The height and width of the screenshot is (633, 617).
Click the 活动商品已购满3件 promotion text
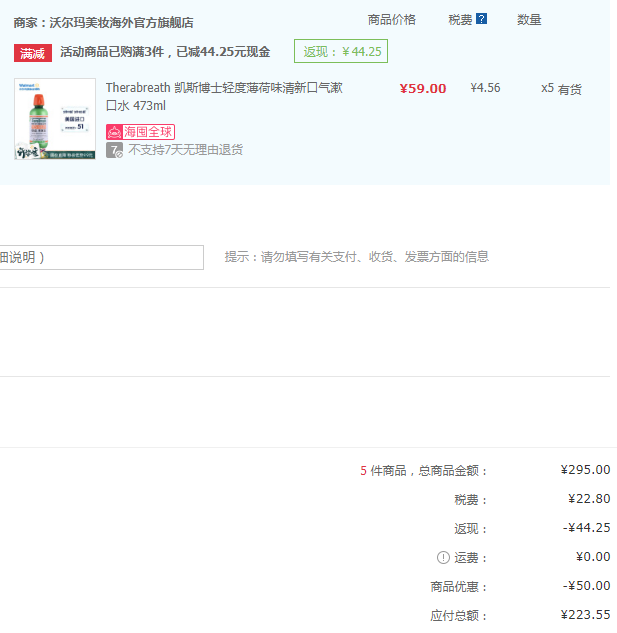coord(165,52)
